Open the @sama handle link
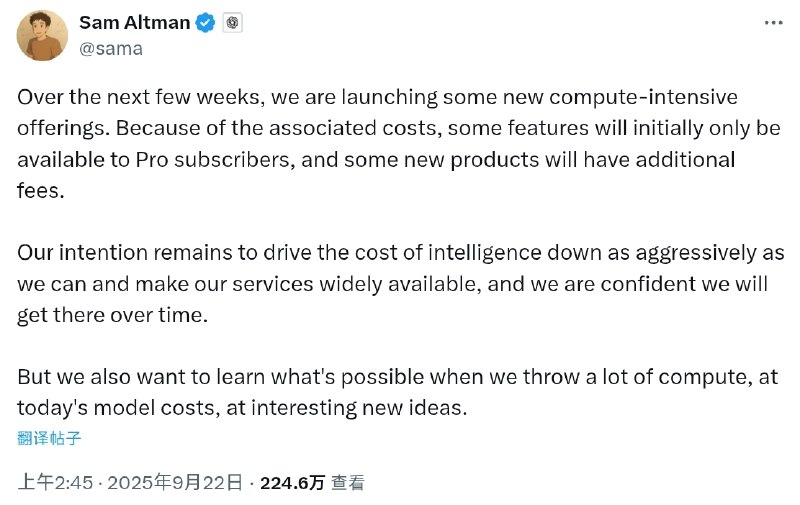Screen dimensions: 800x505 coord(111,49)
